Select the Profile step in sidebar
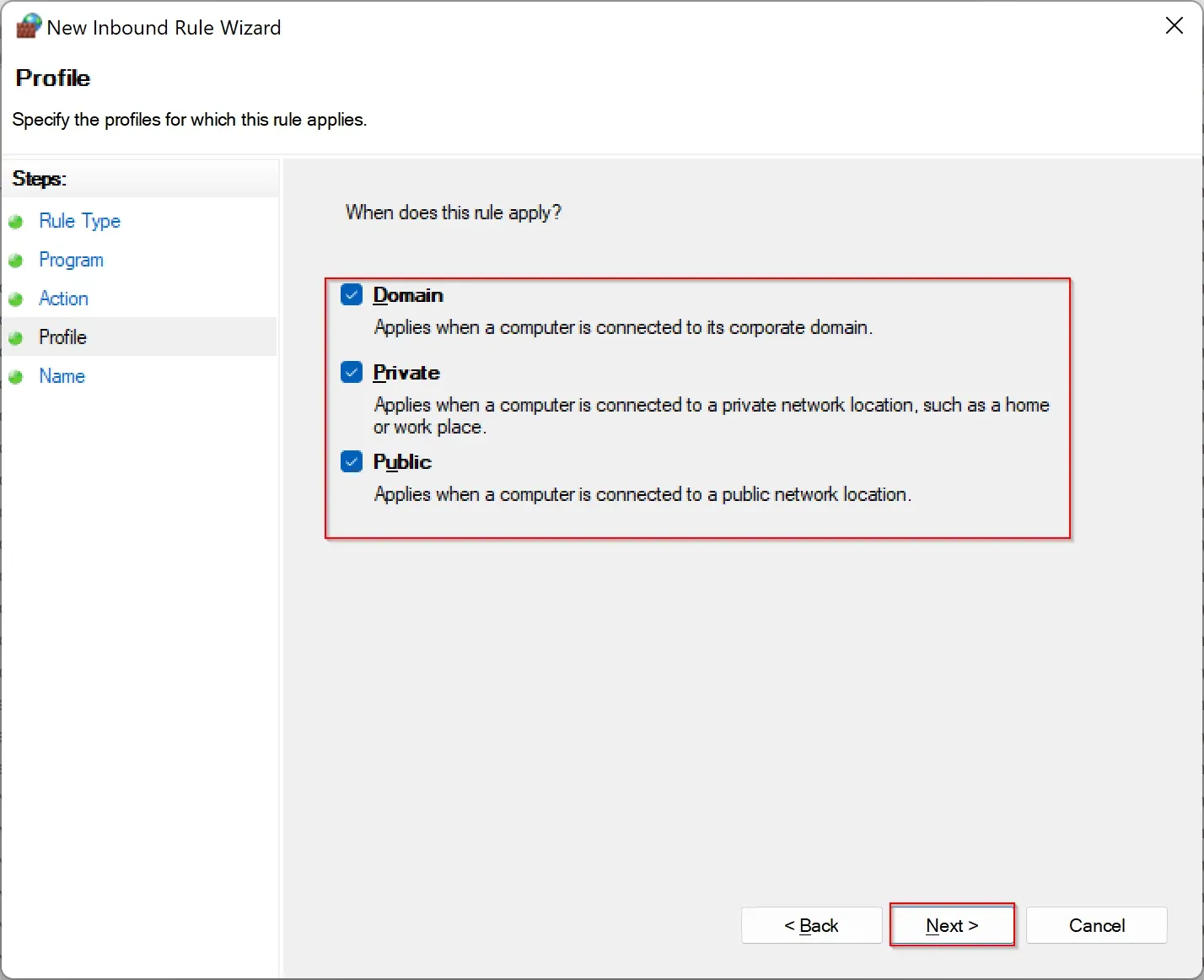Screen dimensions: 1204x980 [x=139, y=337]
